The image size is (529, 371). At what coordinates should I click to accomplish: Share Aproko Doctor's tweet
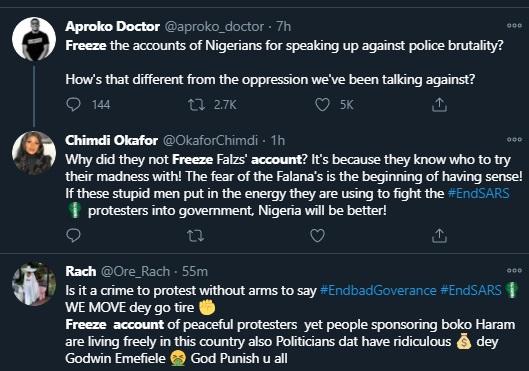(439, 105)
